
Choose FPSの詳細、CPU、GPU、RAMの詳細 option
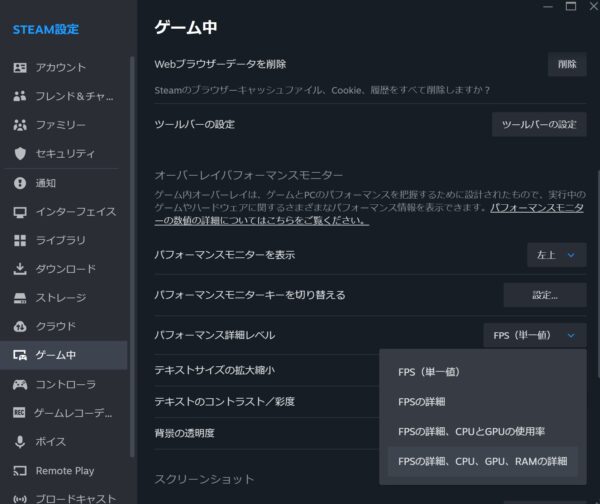pyautogui.click(x=483, y=462)
